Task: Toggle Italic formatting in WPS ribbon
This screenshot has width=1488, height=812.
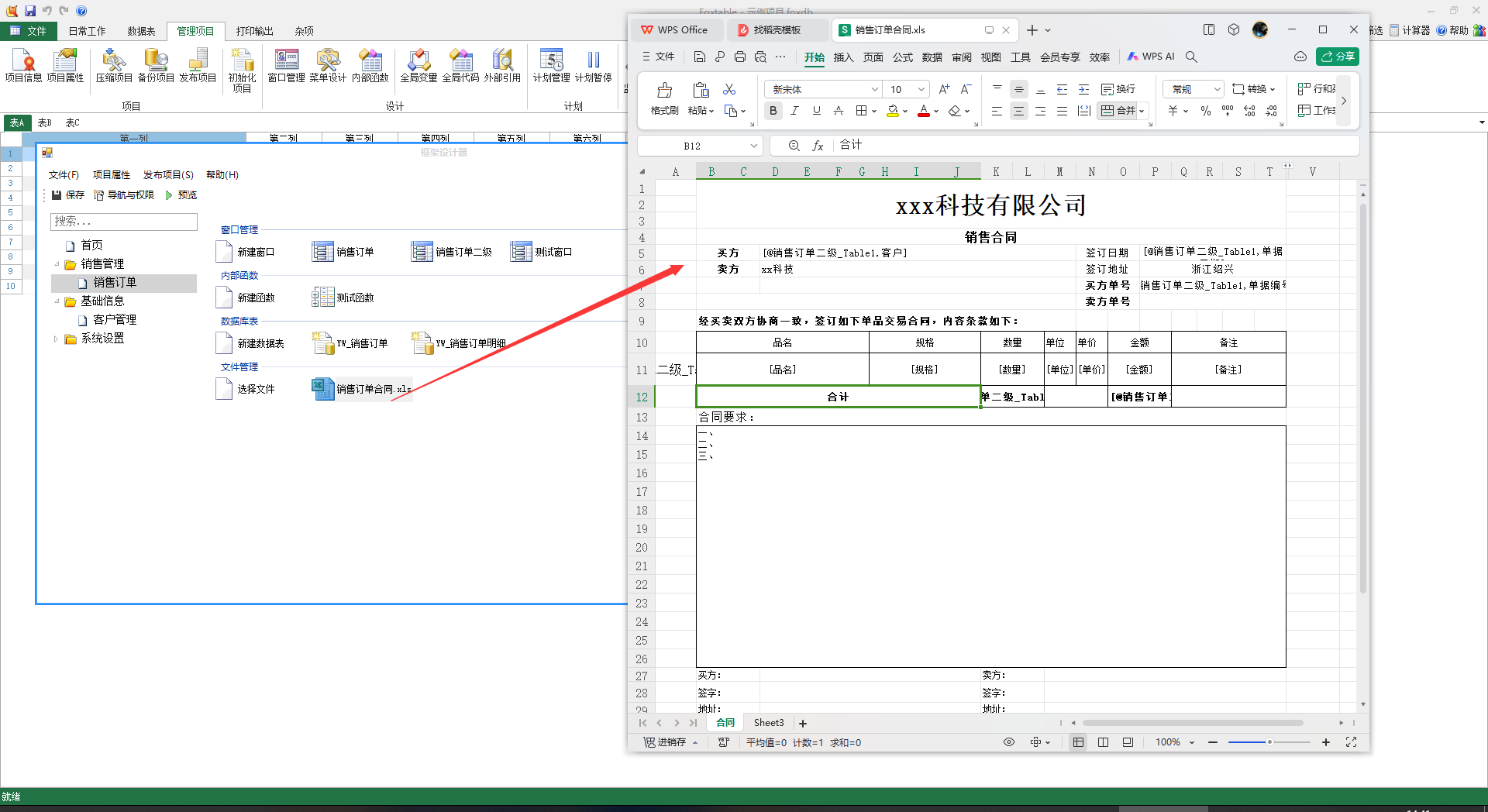Action: point(794,111)
